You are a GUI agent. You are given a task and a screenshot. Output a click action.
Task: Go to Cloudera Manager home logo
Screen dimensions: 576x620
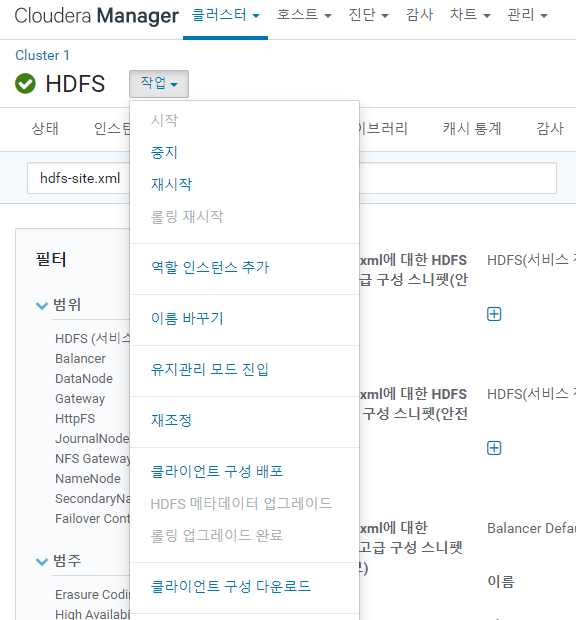point(96,16)
